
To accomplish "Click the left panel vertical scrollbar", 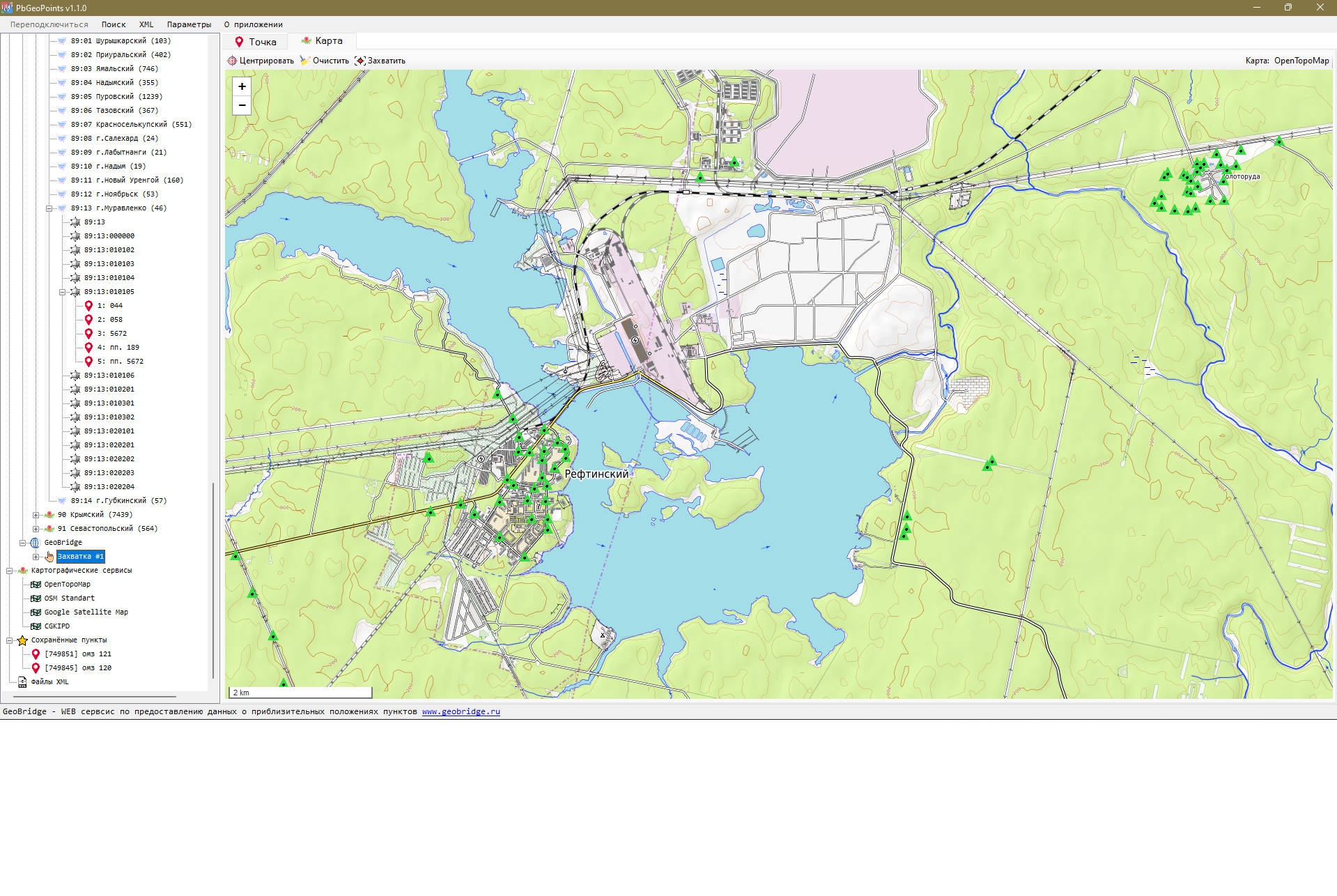I will pyautogui.click(x=213, y=578).
